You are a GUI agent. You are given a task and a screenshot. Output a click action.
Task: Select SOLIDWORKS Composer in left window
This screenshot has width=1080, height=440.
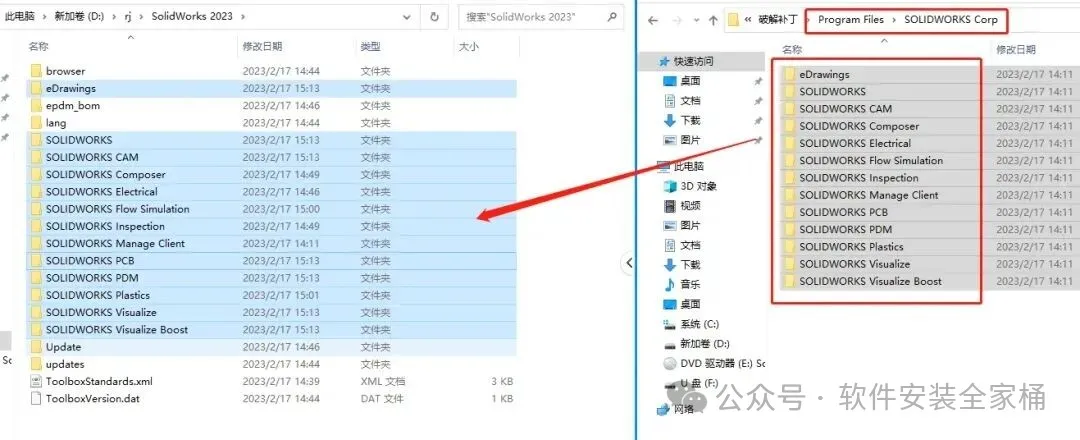point(272,174)
